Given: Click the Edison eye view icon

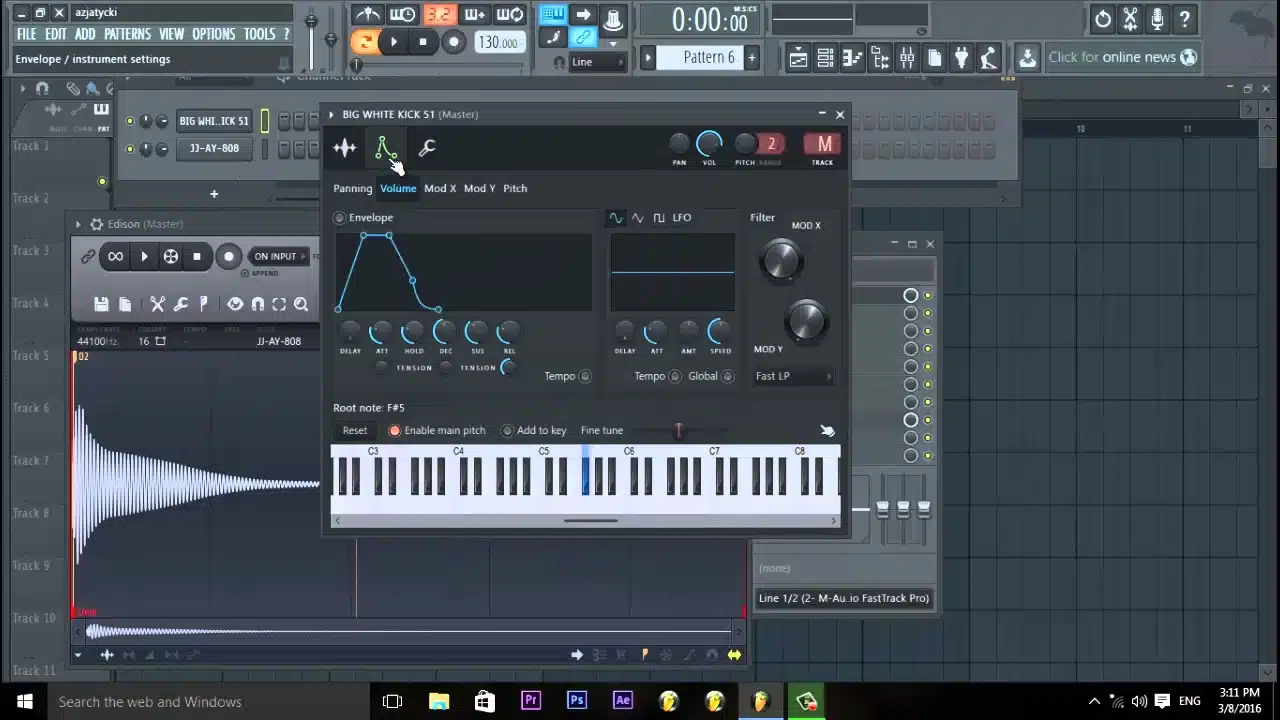Looking at the screenshot, I should point(235,304).
